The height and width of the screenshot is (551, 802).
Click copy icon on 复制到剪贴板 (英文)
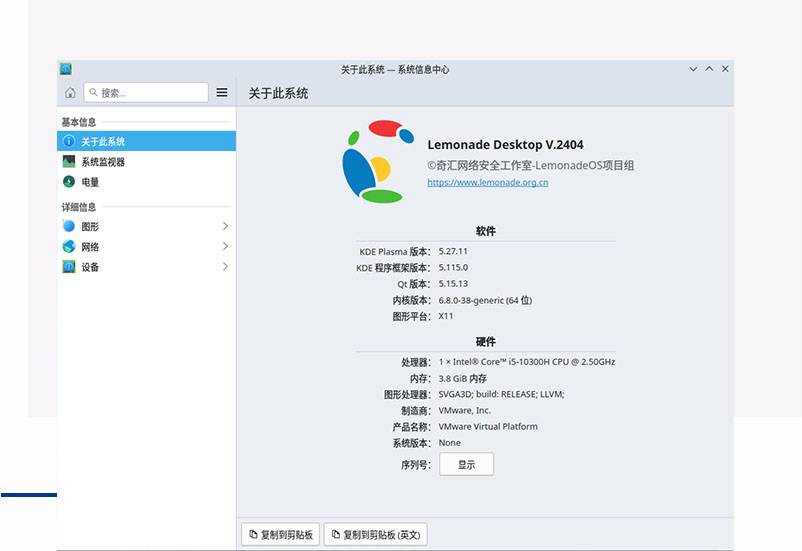pos(336,535)
